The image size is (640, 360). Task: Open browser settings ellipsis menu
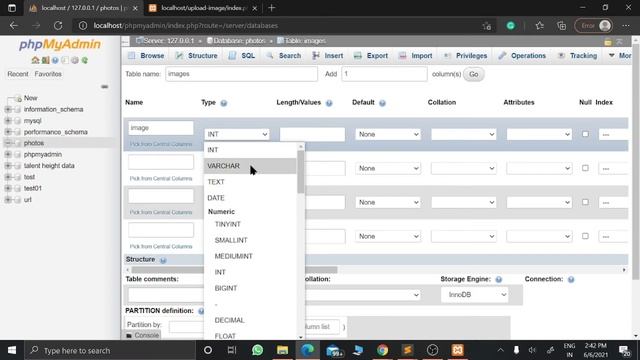626,25
